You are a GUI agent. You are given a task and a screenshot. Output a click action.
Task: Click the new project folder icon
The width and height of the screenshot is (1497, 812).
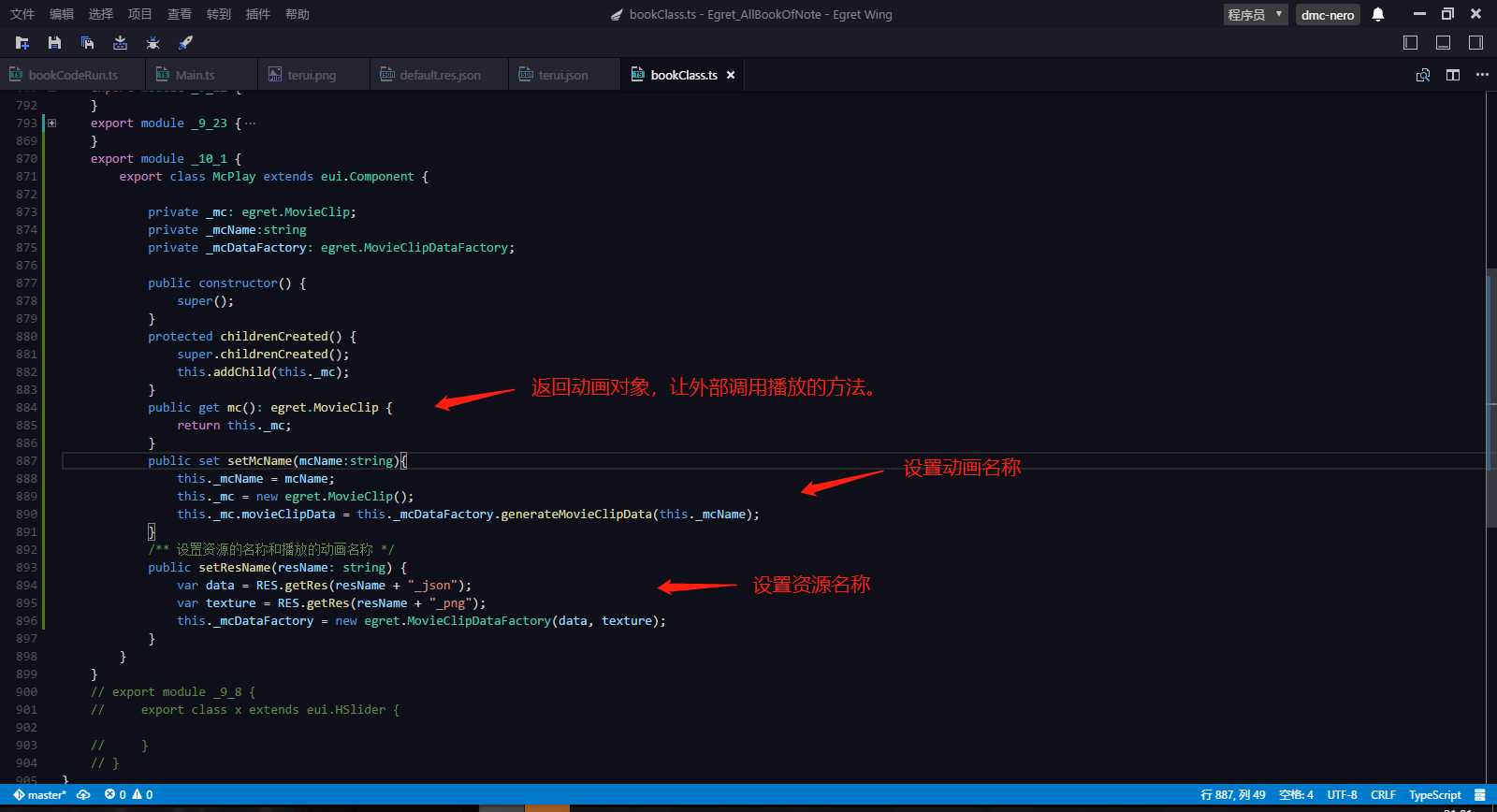[x=22, y=43]
